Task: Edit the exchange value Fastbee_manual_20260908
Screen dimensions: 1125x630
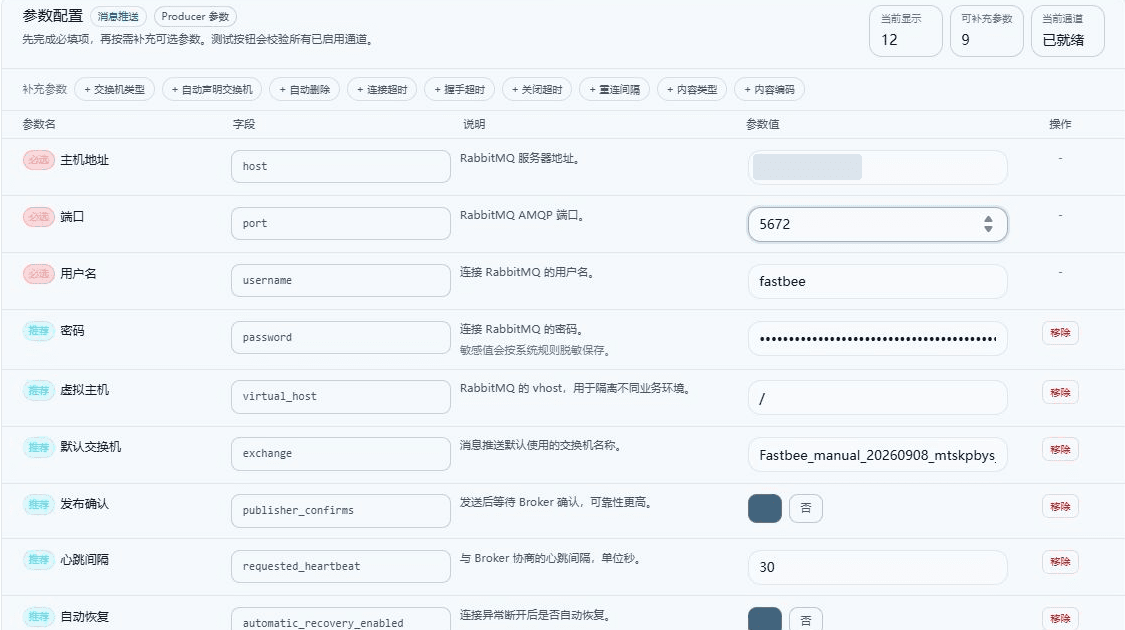Action: point(877,455)
